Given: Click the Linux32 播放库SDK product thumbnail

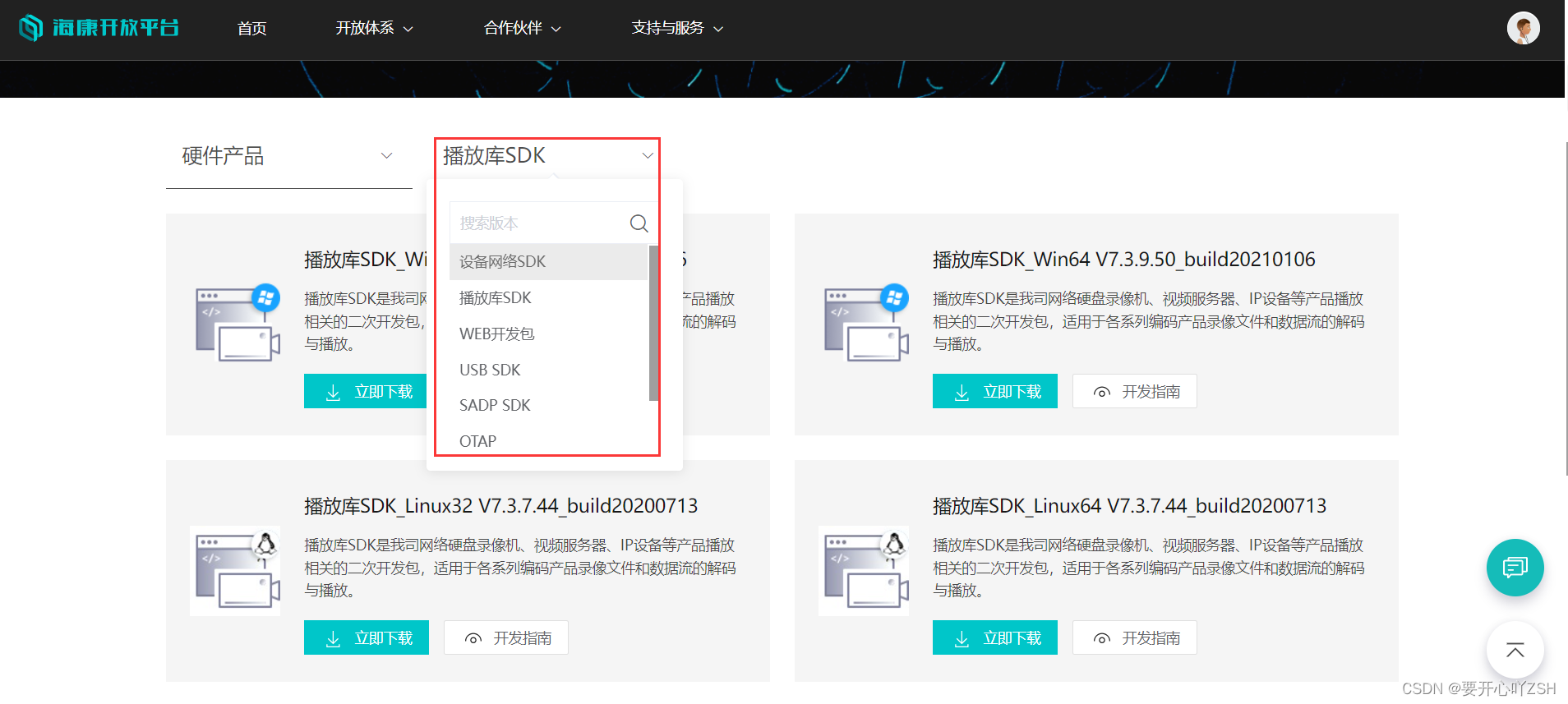Looking at the screenshot, I should (235, 571).
